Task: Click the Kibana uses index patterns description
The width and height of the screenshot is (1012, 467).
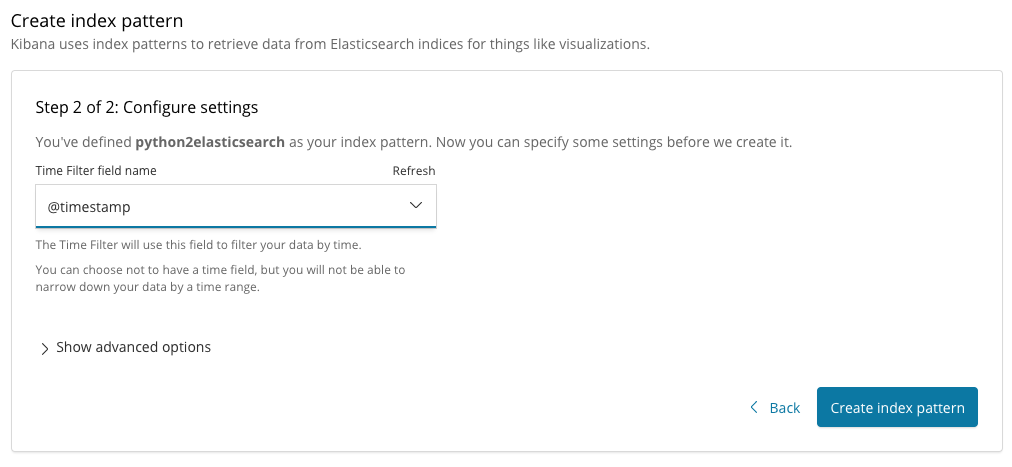Action: click(x=330, y=45)
